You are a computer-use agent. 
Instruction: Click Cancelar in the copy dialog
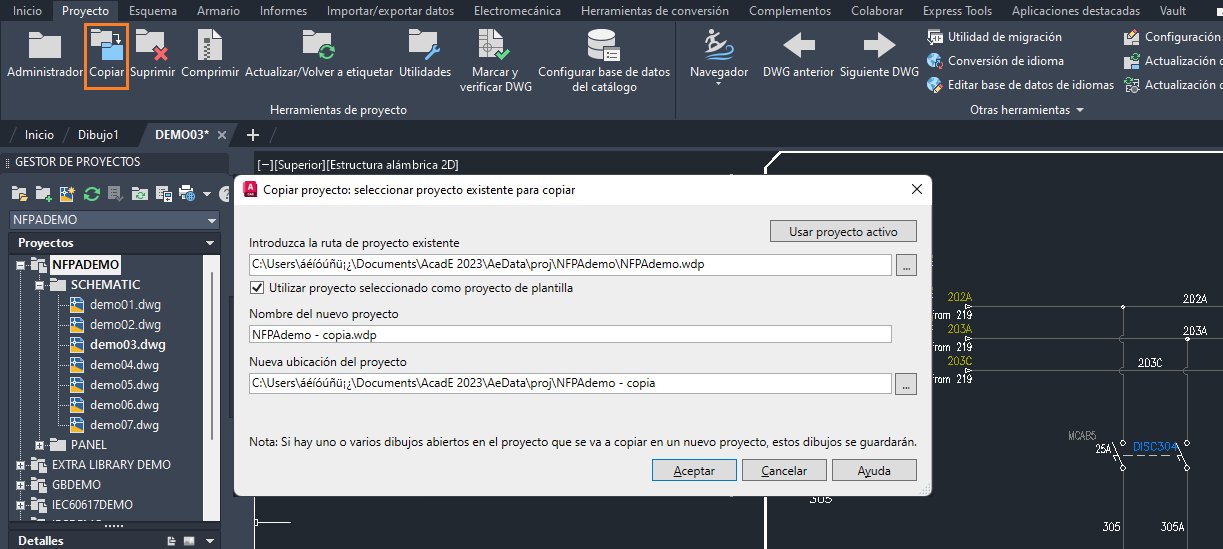[x=784, y=470]
